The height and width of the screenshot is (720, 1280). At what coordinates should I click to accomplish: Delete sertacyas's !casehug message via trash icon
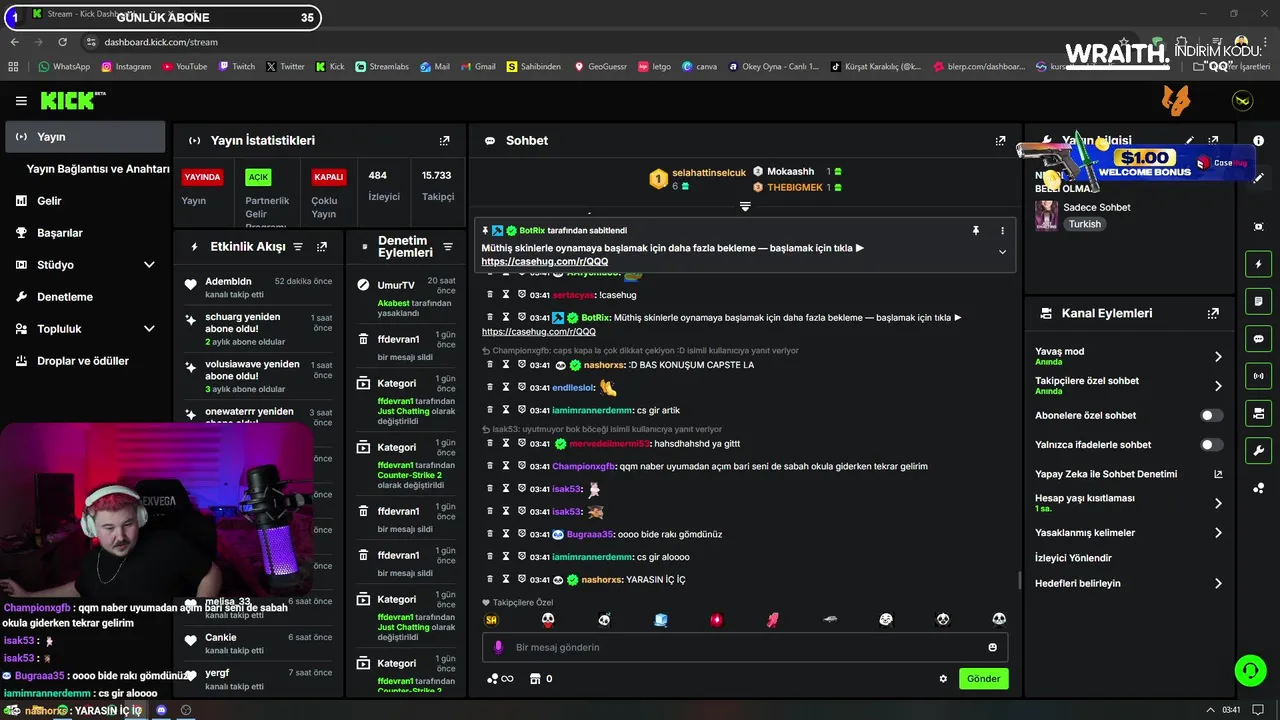point(490,295)
